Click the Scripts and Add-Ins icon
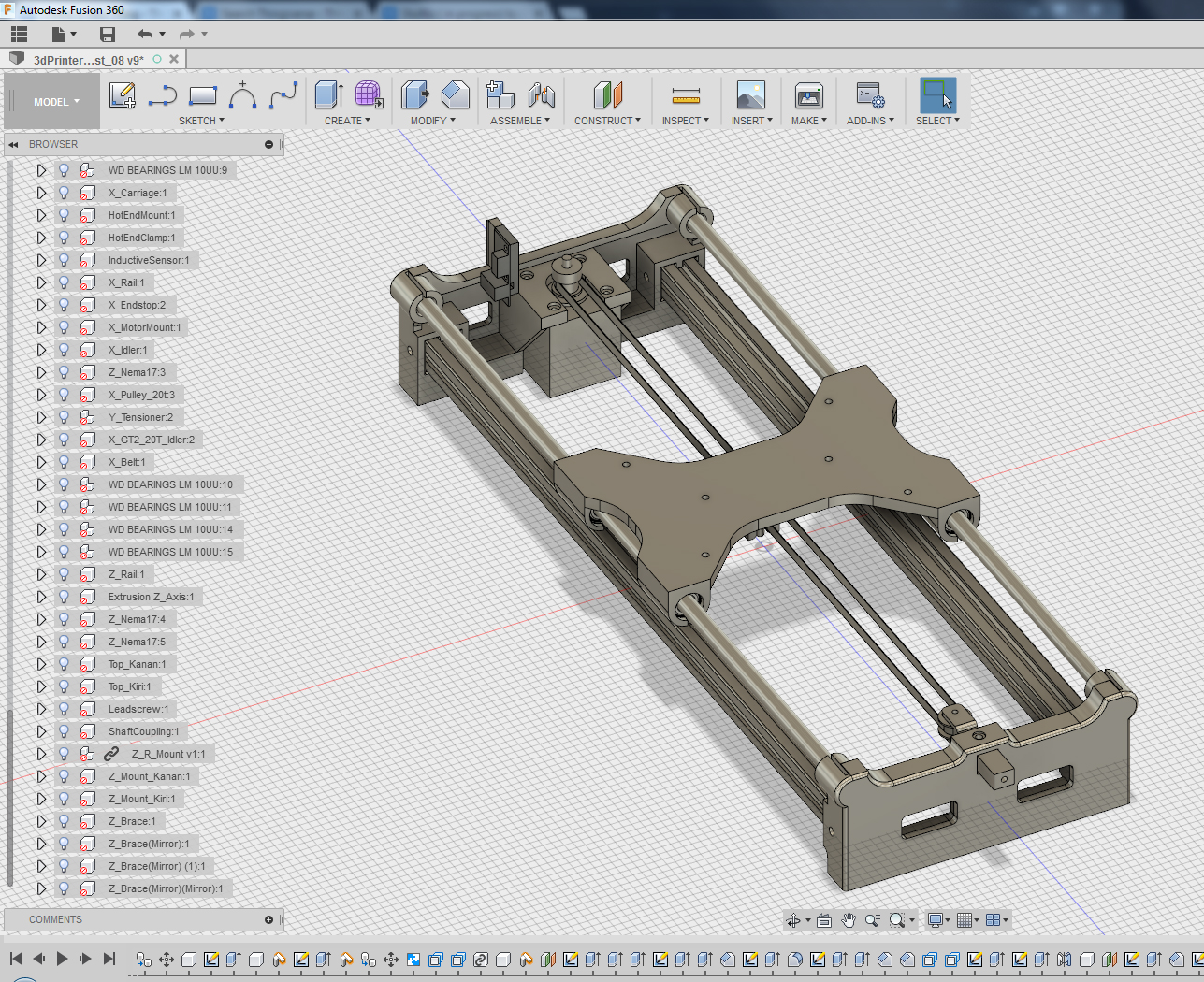Image resolution: width=1204 pixels, height=982 pixels. tap(870, 94)
